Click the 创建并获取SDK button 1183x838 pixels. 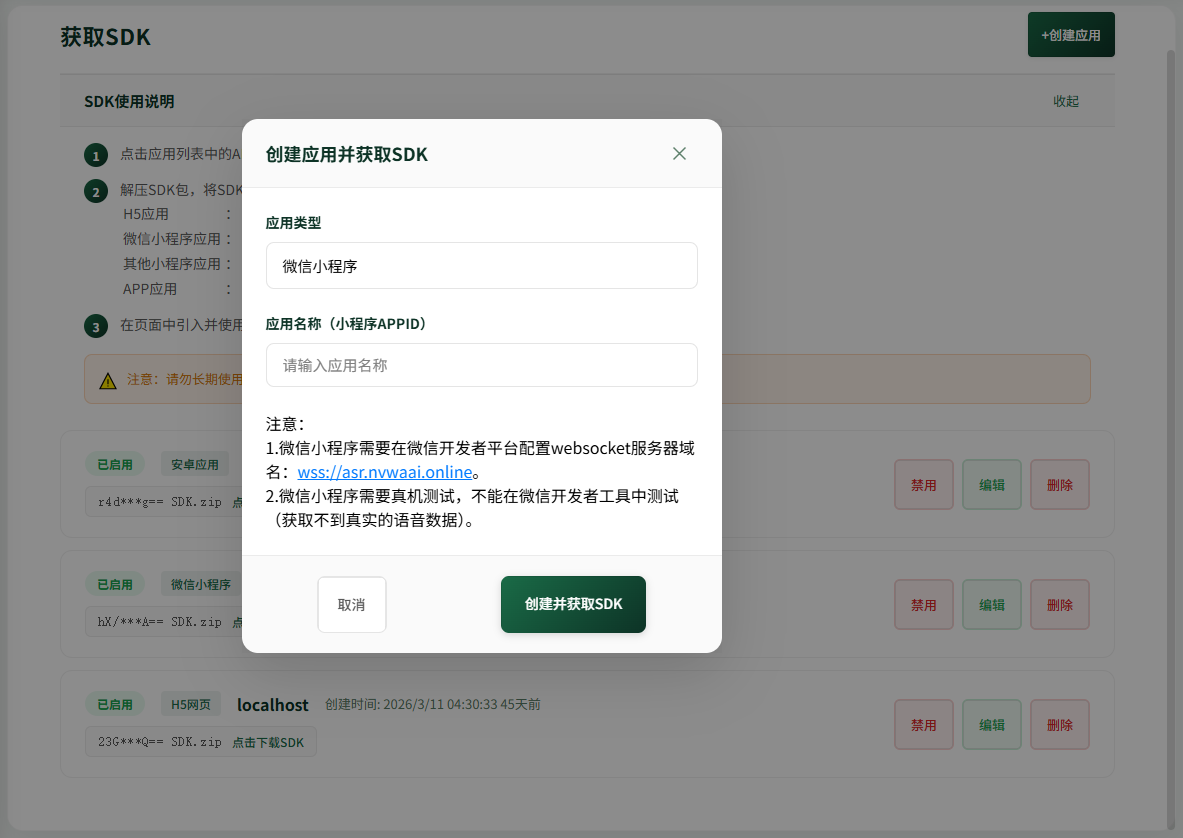[572, 604]
